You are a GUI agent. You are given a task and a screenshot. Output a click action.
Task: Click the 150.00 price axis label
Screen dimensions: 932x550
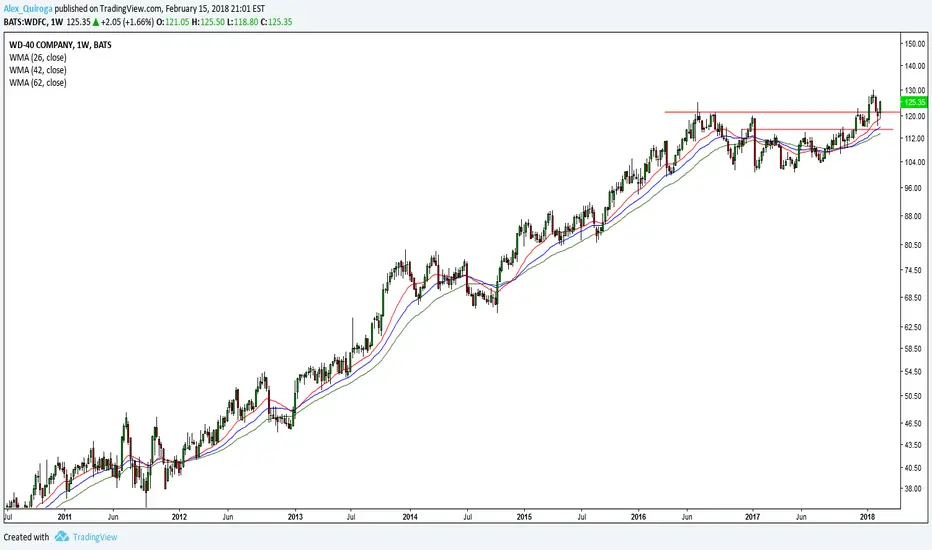click(915, 43)
